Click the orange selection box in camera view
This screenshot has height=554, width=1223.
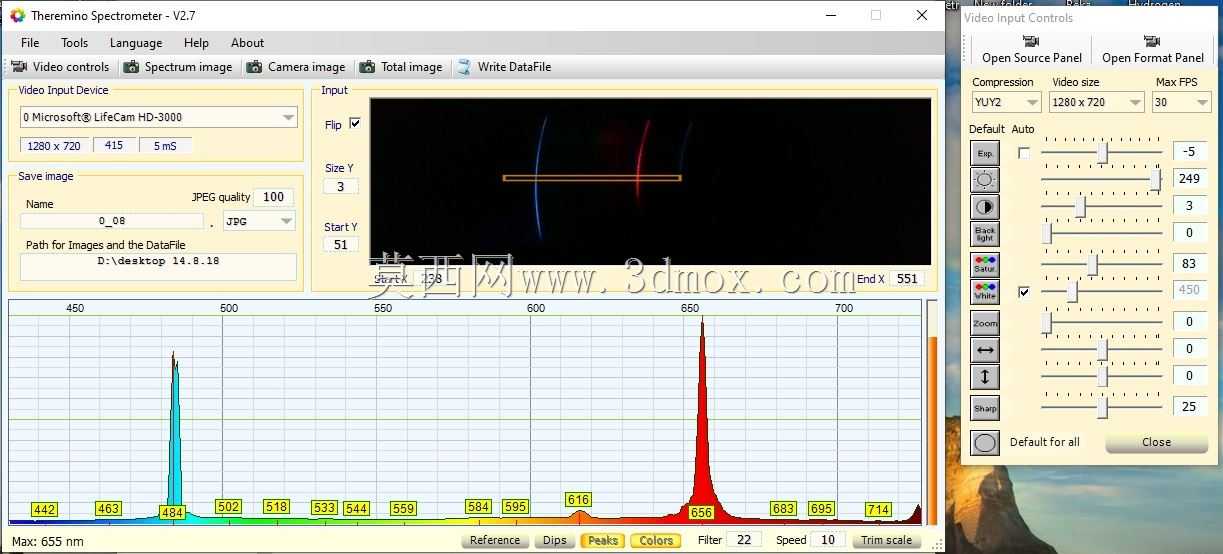click(x=592, y=178)
